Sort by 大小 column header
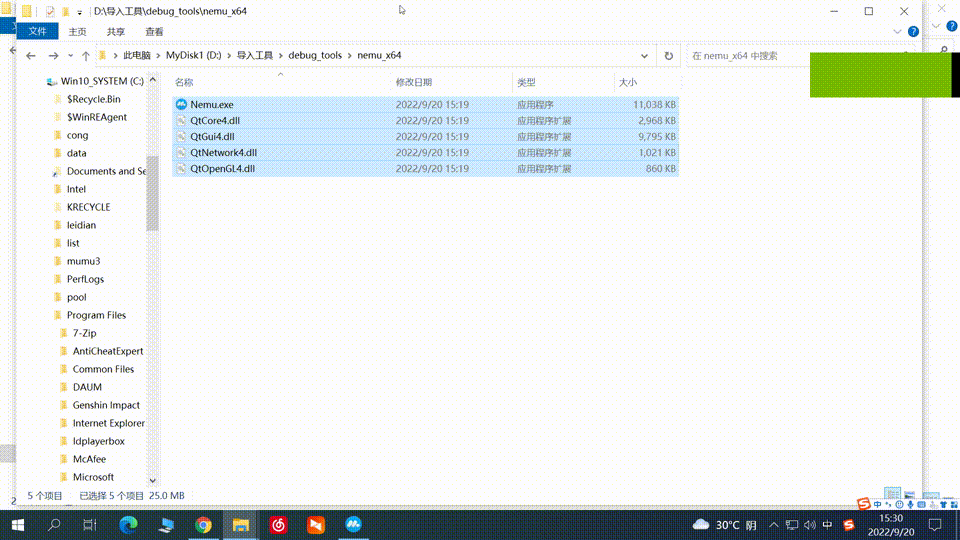The height and width of the screenshot is (540, 960). point(628,82)
